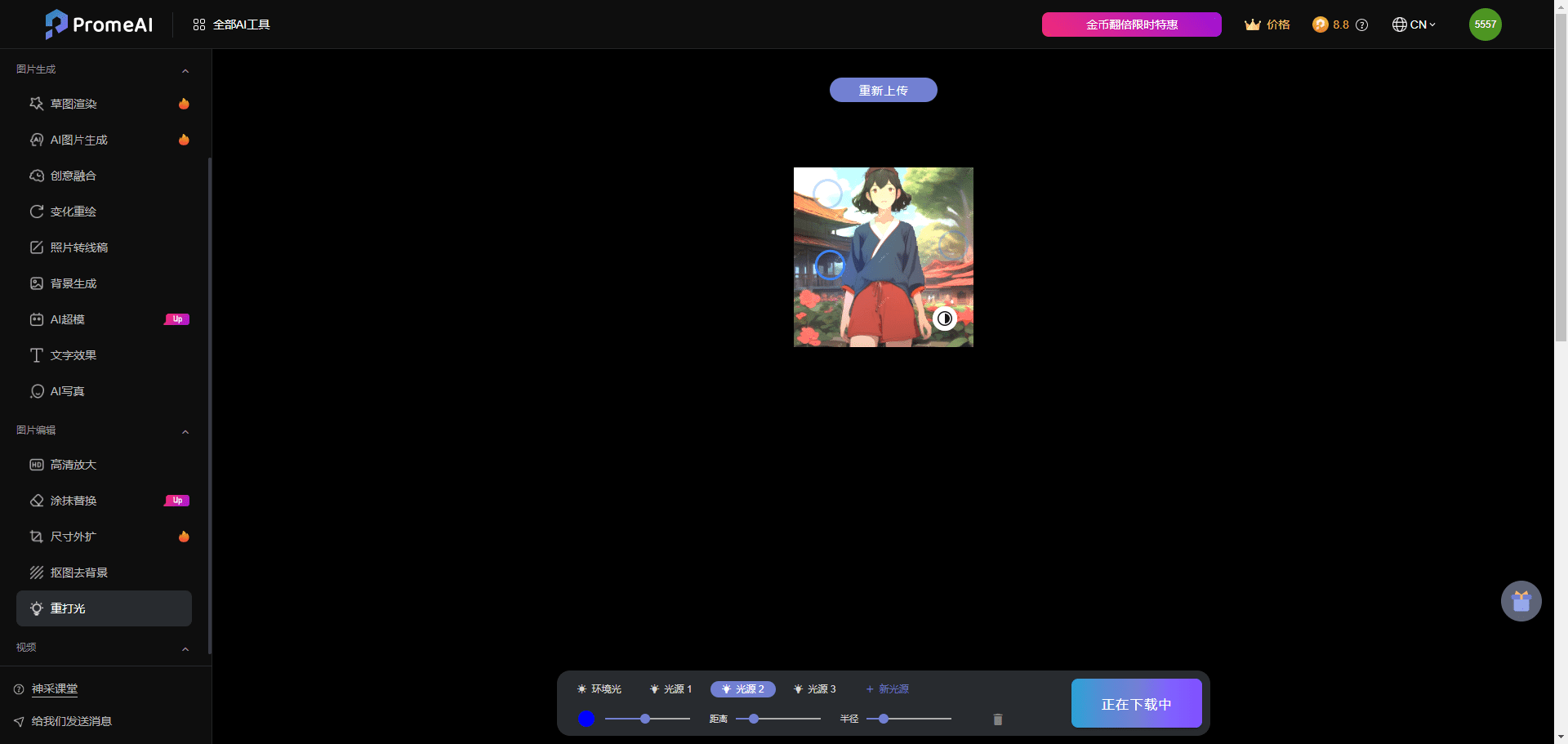The image size is (1568, 744).
Task: Collapse the 图片编辑 section
Action: pyautogui.click(x=185, y=431)
